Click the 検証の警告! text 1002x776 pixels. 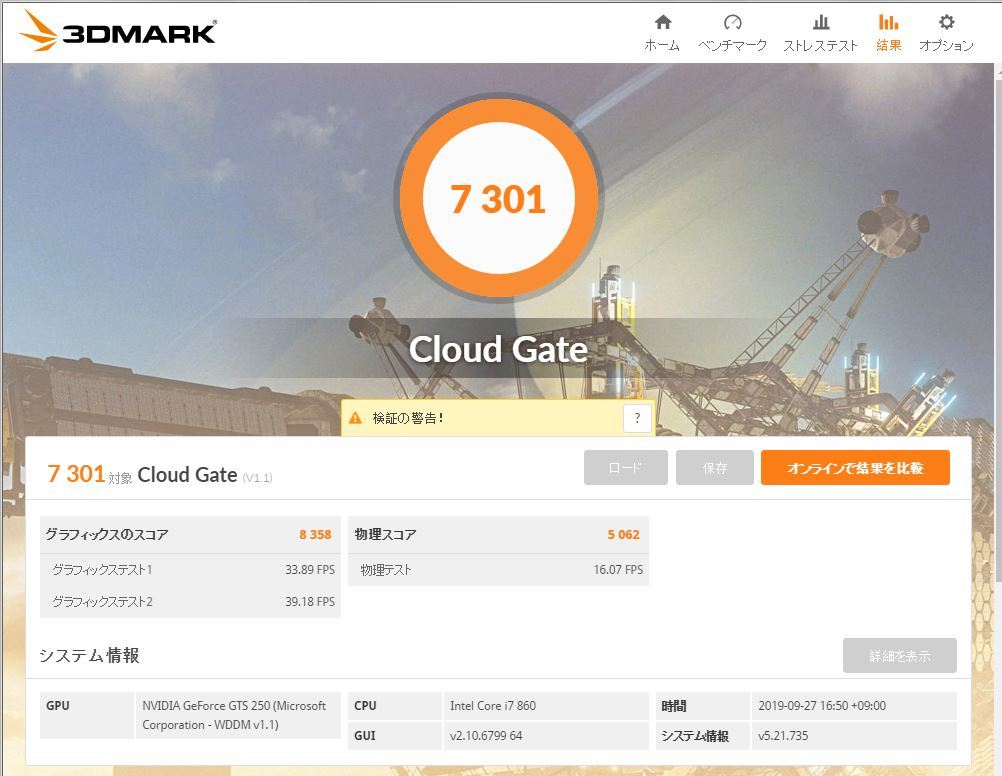pos(408,418)
